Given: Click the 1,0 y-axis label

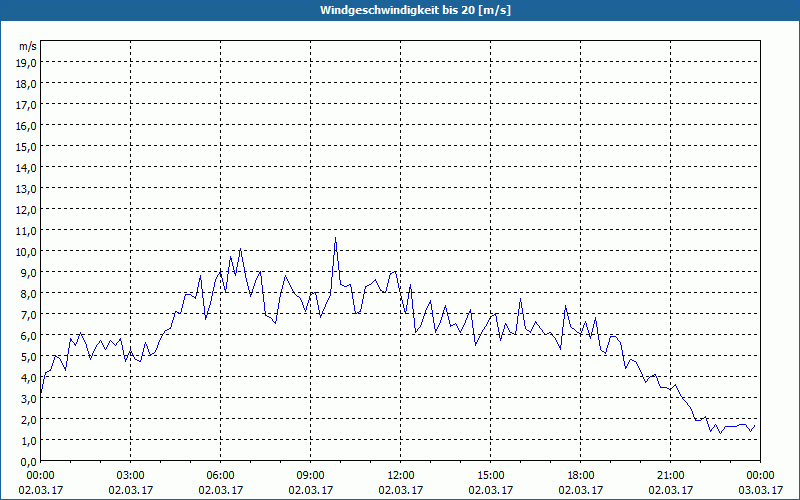Looking at the screenshot, I should pos(29,441).
